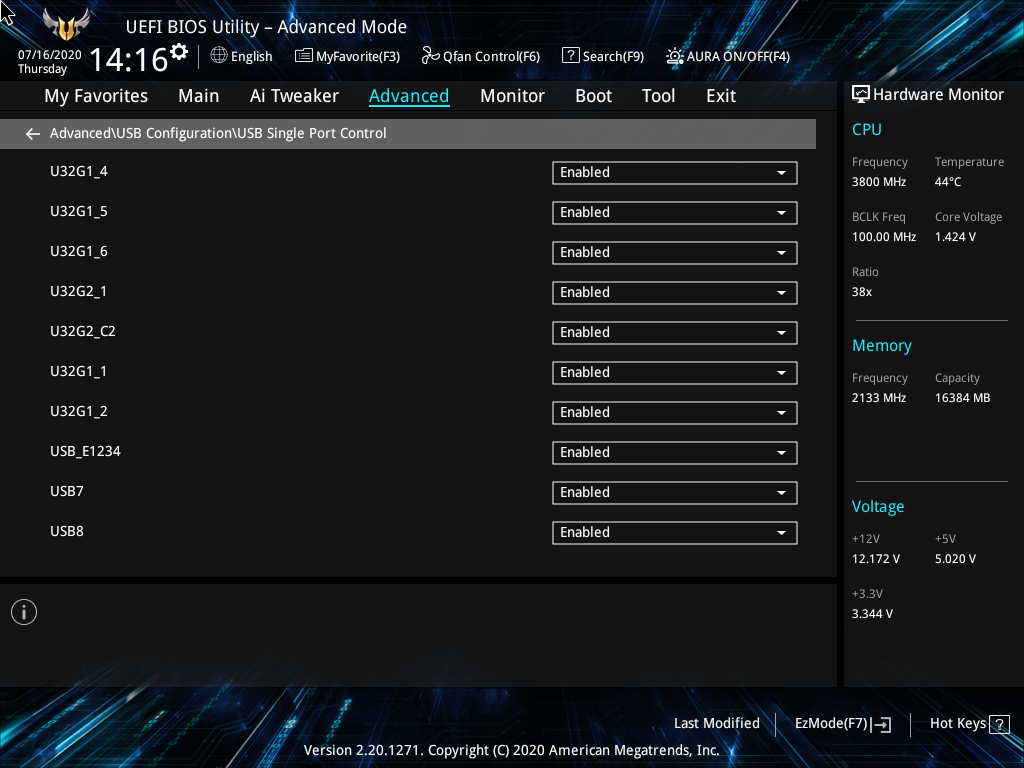Open the USB8 Enabled dropdown
The height and width of the screenshot is (768, 1024).
click(x=675, y=532)
